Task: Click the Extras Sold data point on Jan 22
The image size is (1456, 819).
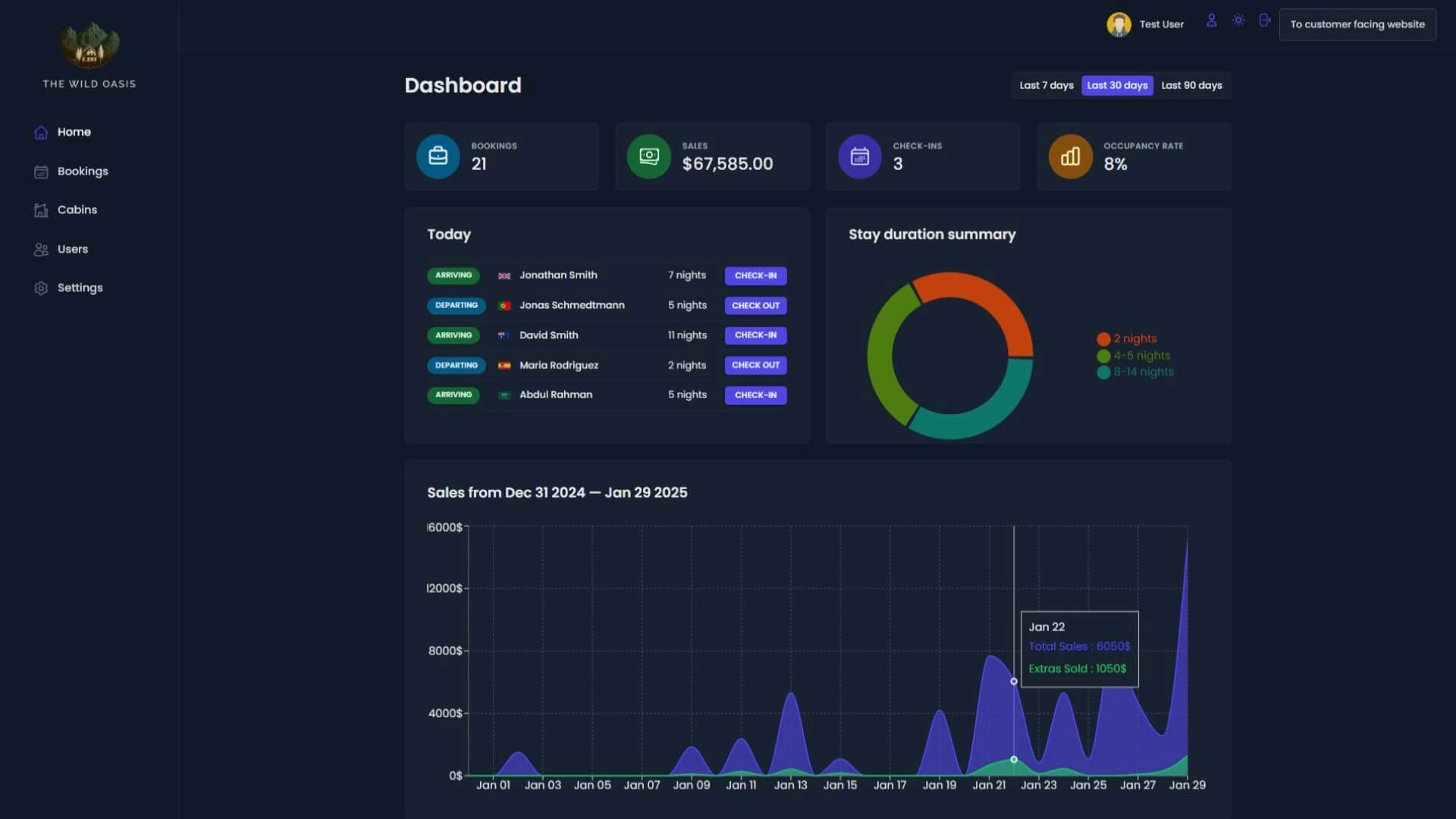Action: coord(1014,759)
